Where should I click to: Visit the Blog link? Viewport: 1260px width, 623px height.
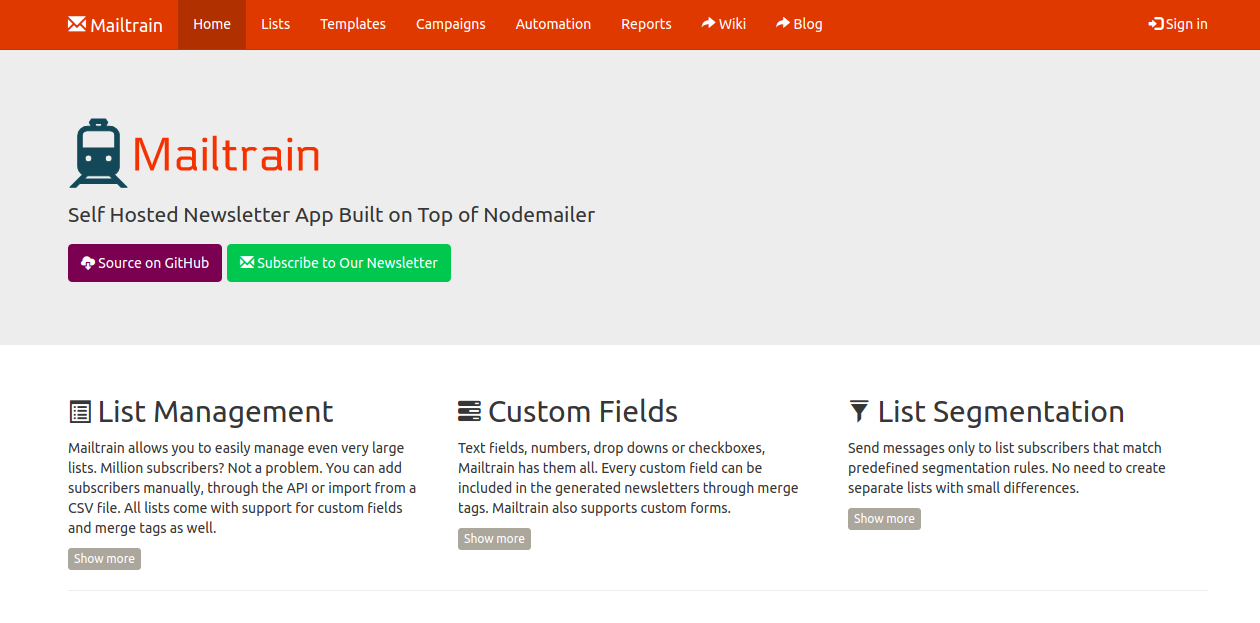(799, 24)
